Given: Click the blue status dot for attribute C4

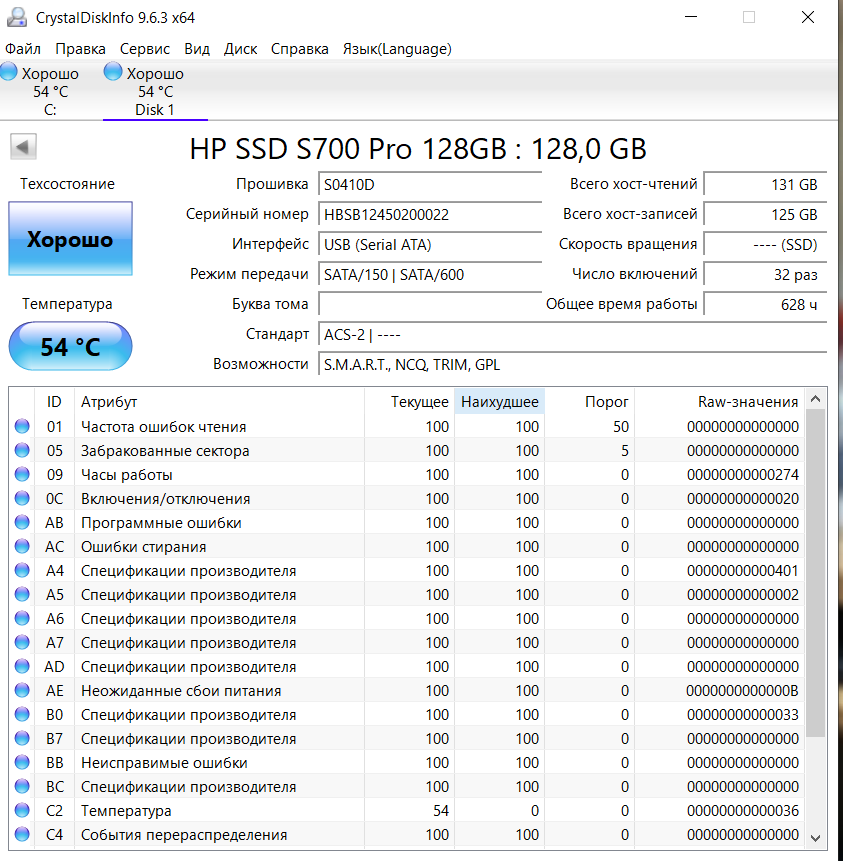Looking at the screenshot, I should click(x=22, y=835).
